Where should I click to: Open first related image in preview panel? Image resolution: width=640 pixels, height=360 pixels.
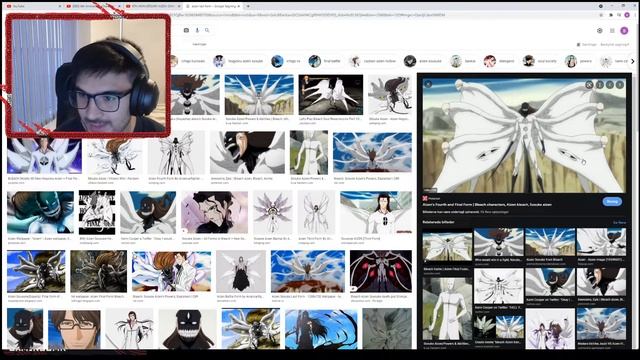447,247
